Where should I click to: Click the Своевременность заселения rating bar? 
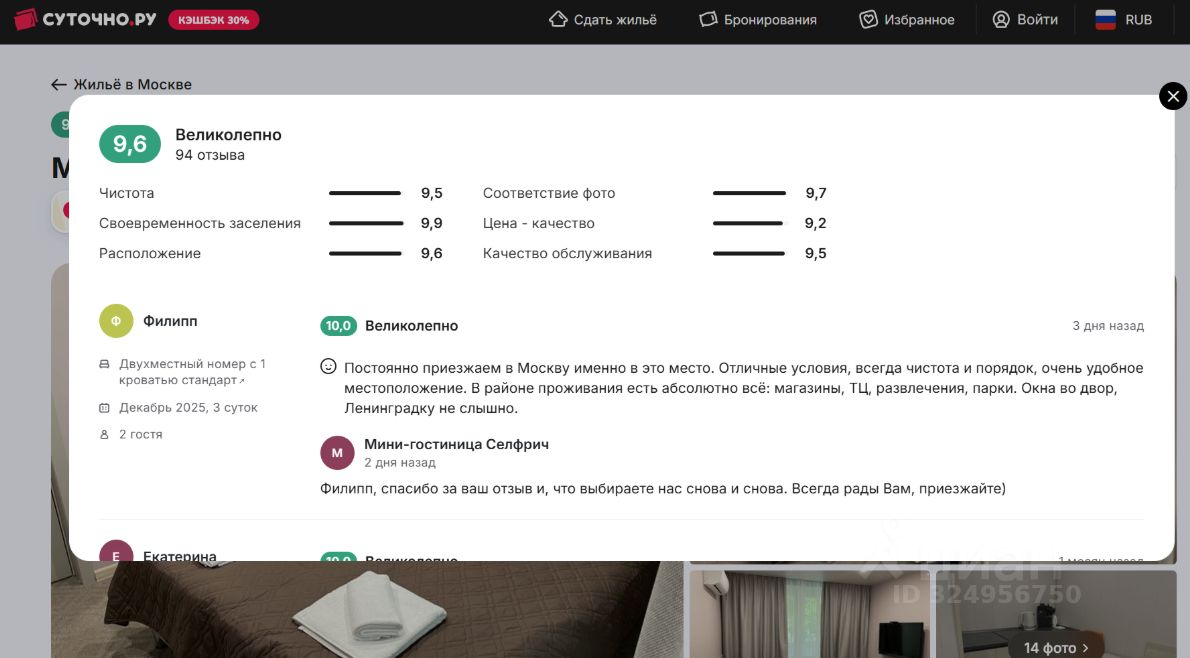click(365, 224)
